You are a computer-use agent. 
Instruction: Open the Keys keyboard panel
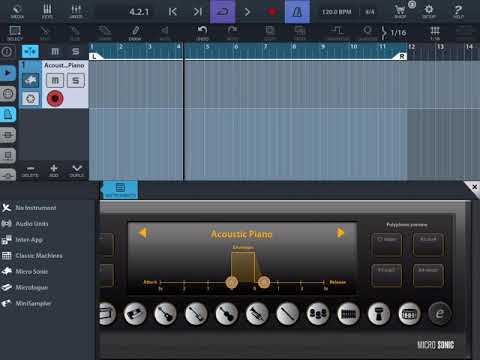pos(47,11)
